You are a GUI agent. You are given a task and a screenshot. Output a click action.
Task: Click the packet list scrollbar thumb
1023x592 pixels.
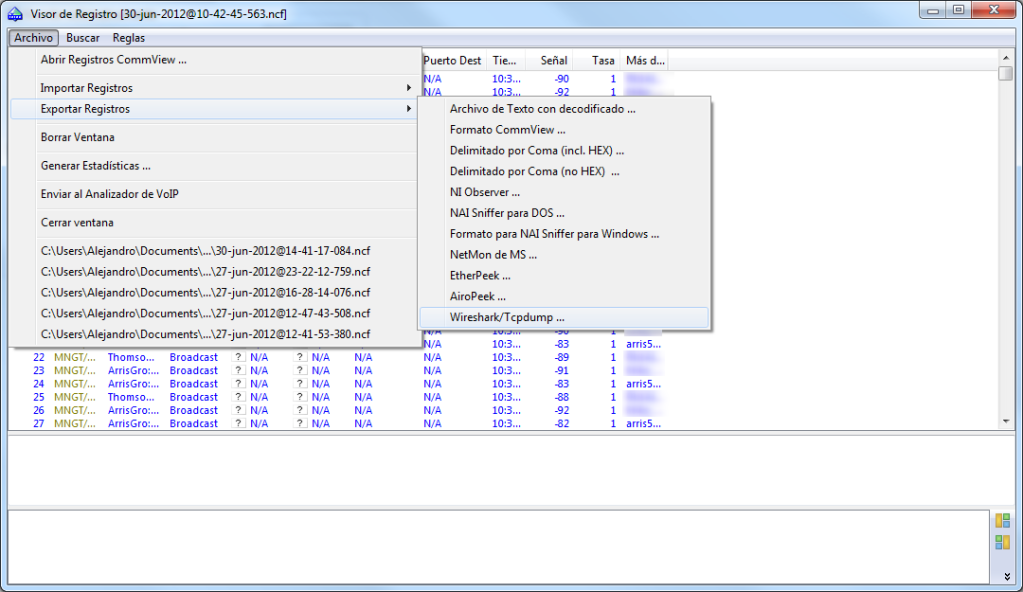pyautogui.click(x=1005, y=73)
